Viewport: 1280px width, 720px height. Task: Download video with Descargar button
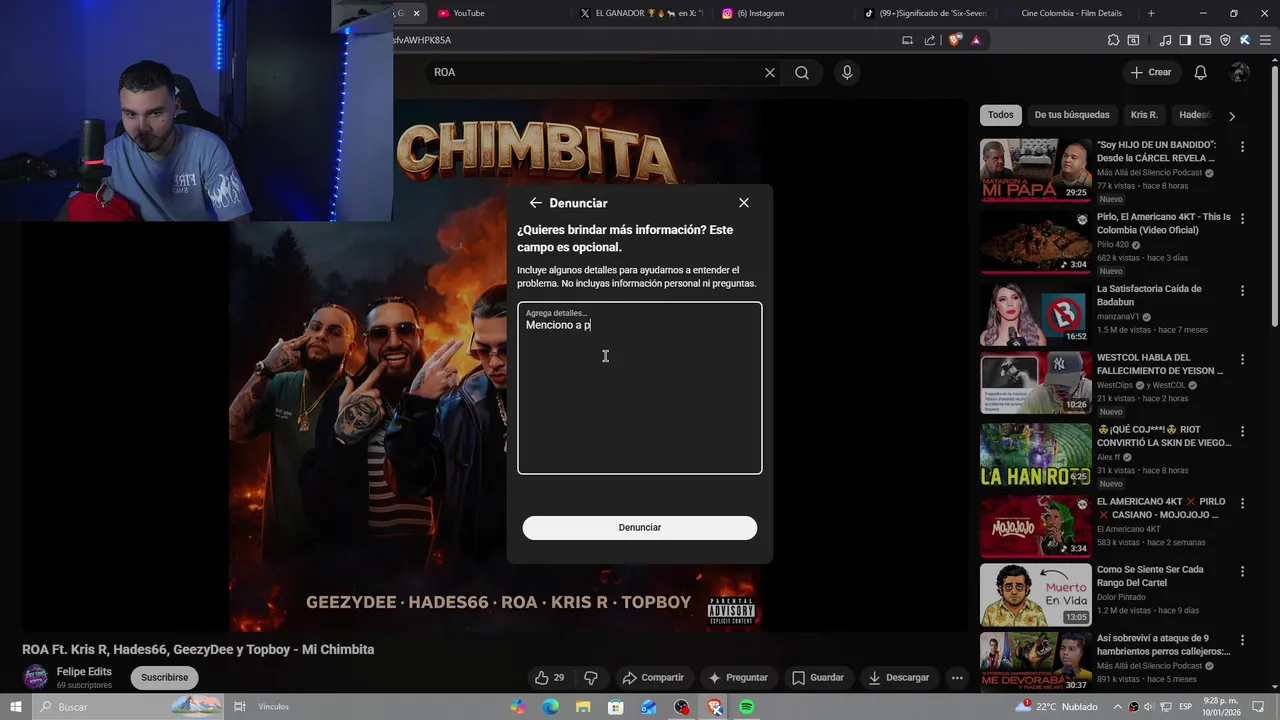coord(898,677)
